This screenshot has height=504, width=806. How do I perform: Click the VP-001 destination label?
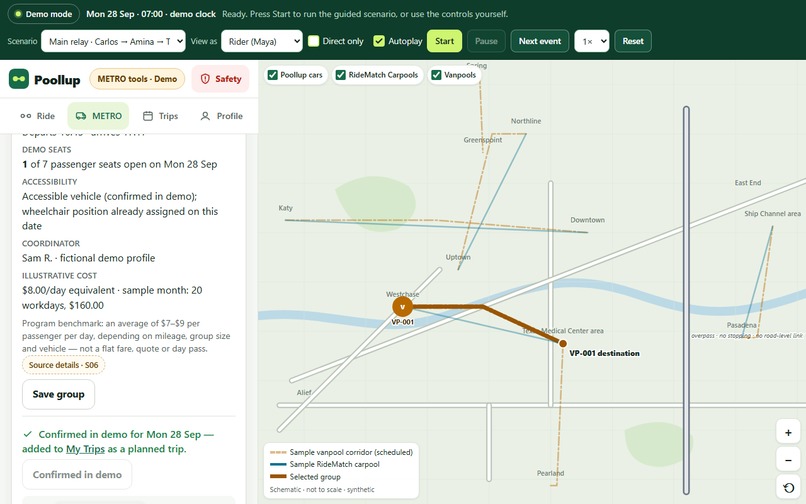(604, 353)
